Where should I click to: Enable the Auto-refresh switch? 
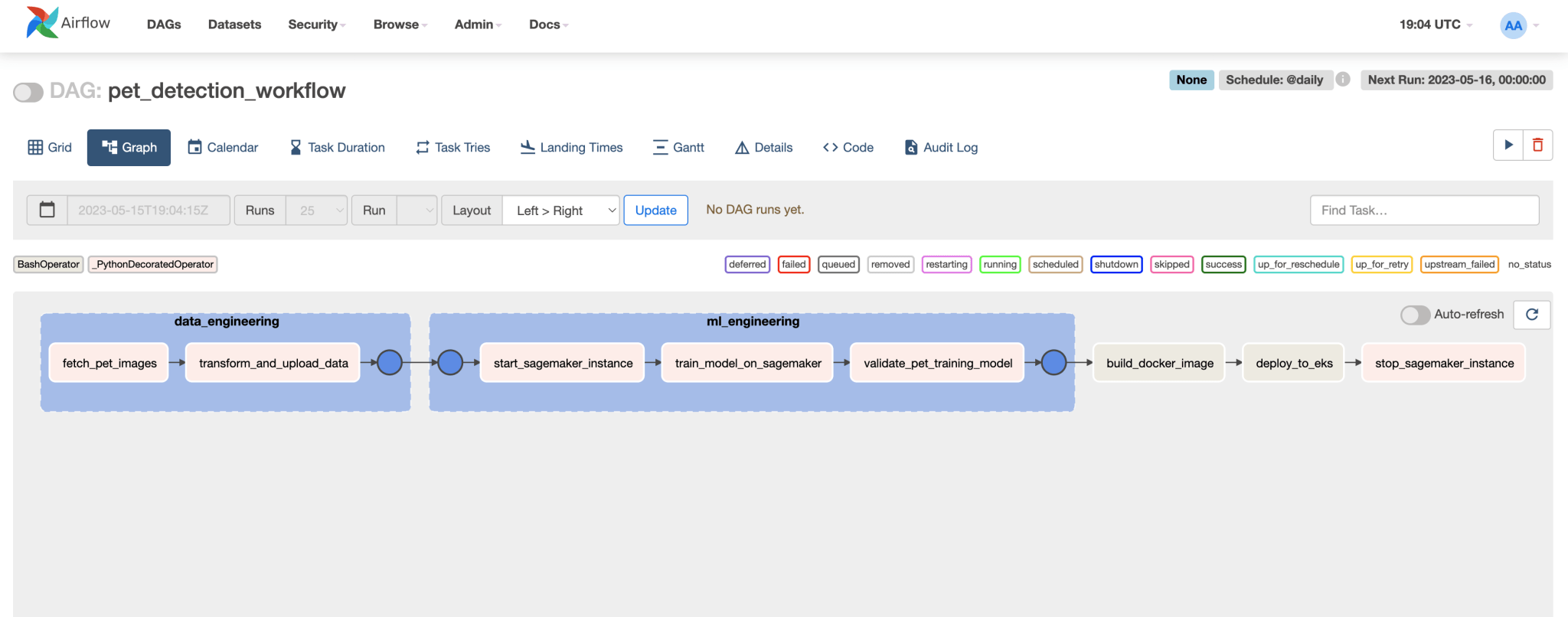[x=1415, y=315]
